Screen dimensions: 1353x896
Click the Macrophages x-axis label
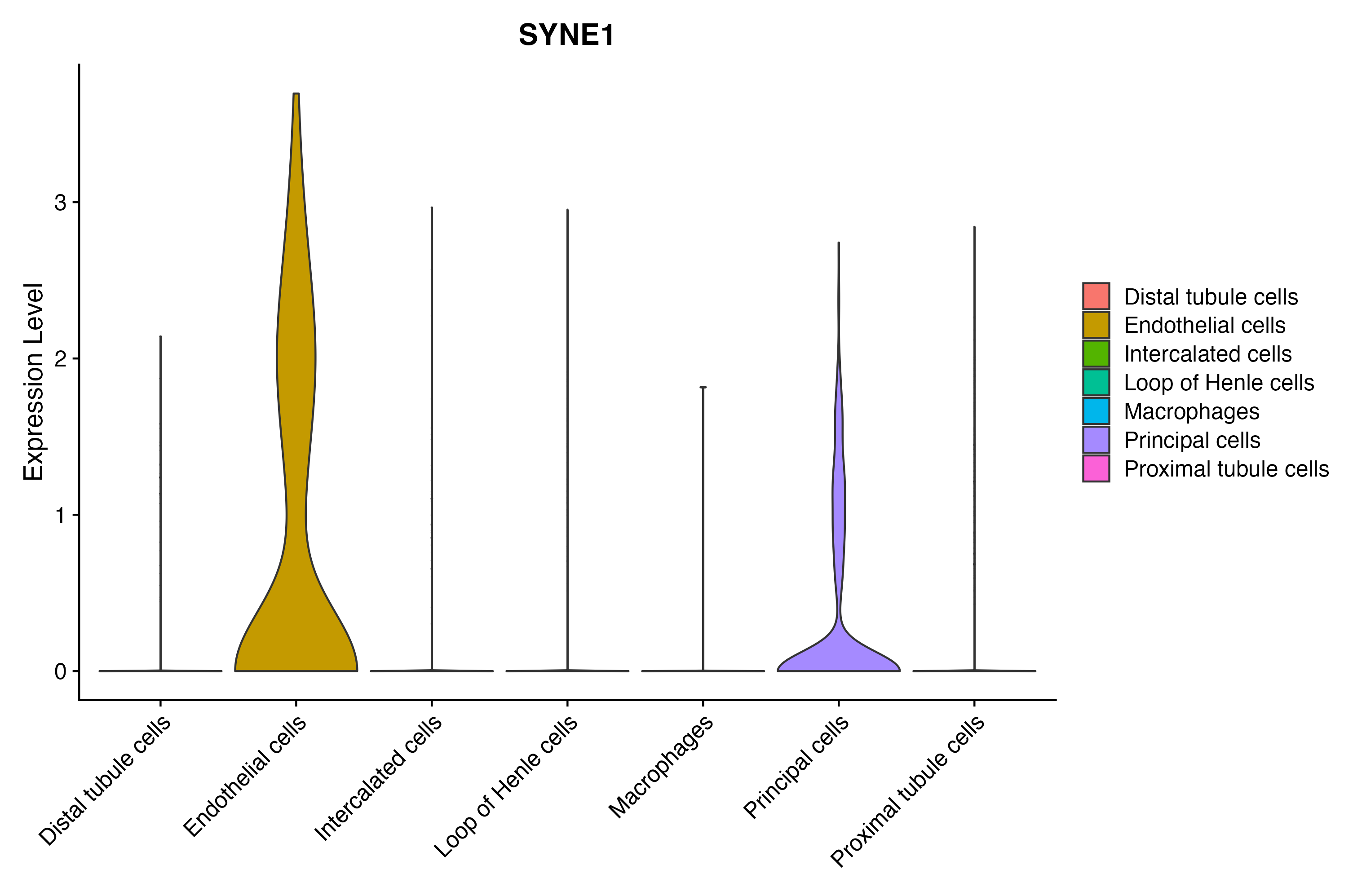click(660, 767)
